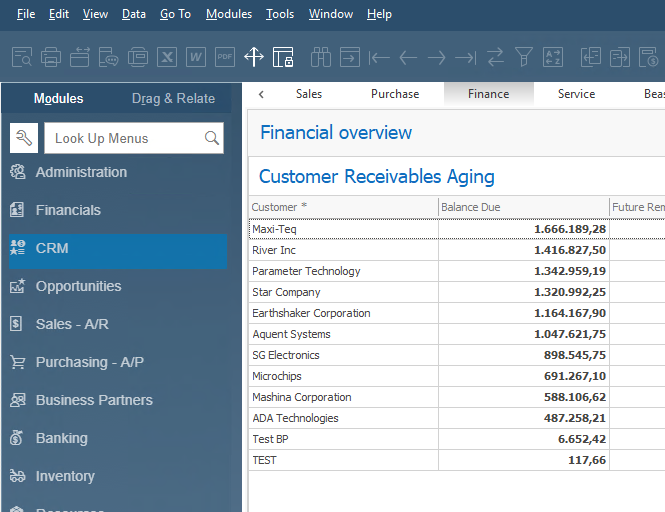665x512 pixels.
Task: Click the left chevron before Sales tab
Action: click(261, 94)
